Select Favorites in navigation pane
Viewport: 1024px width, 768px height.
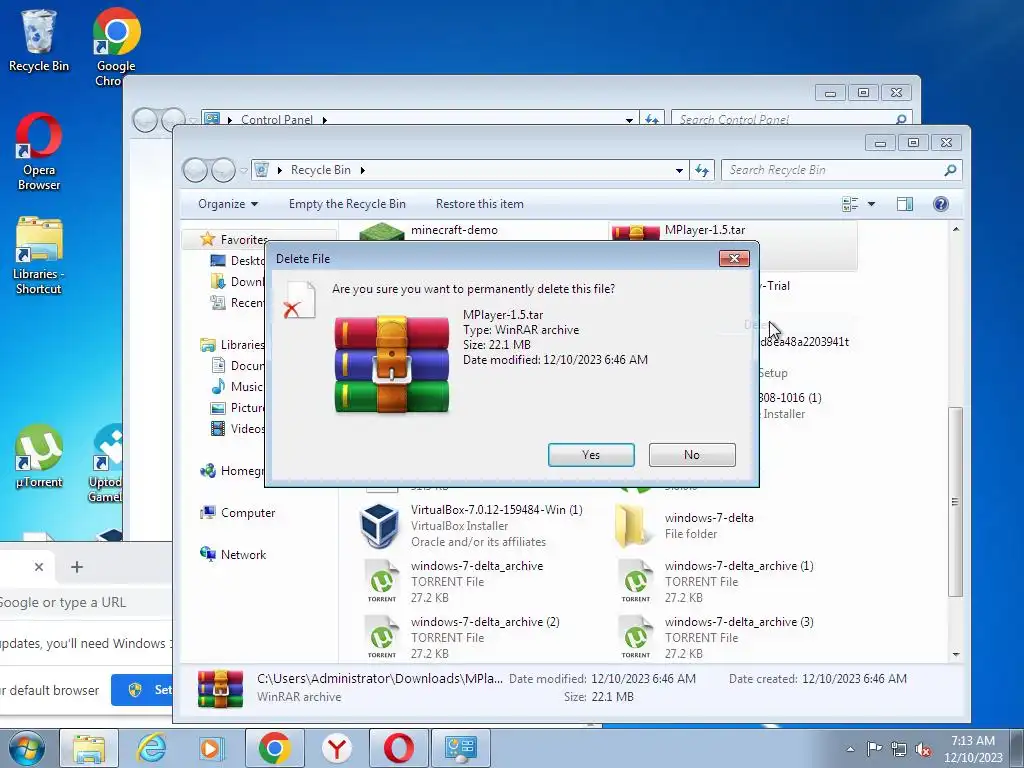tap(243, 240)
